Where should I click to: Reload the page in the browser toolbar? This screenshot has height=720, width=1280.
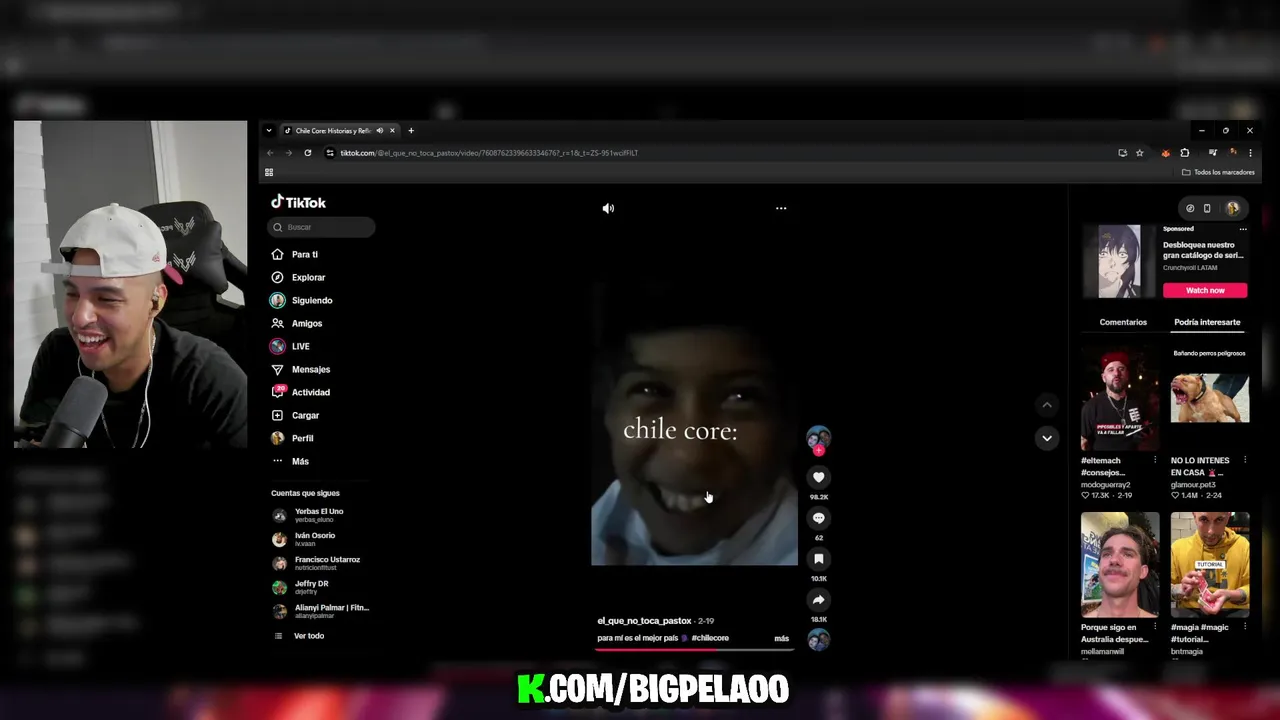307,153
